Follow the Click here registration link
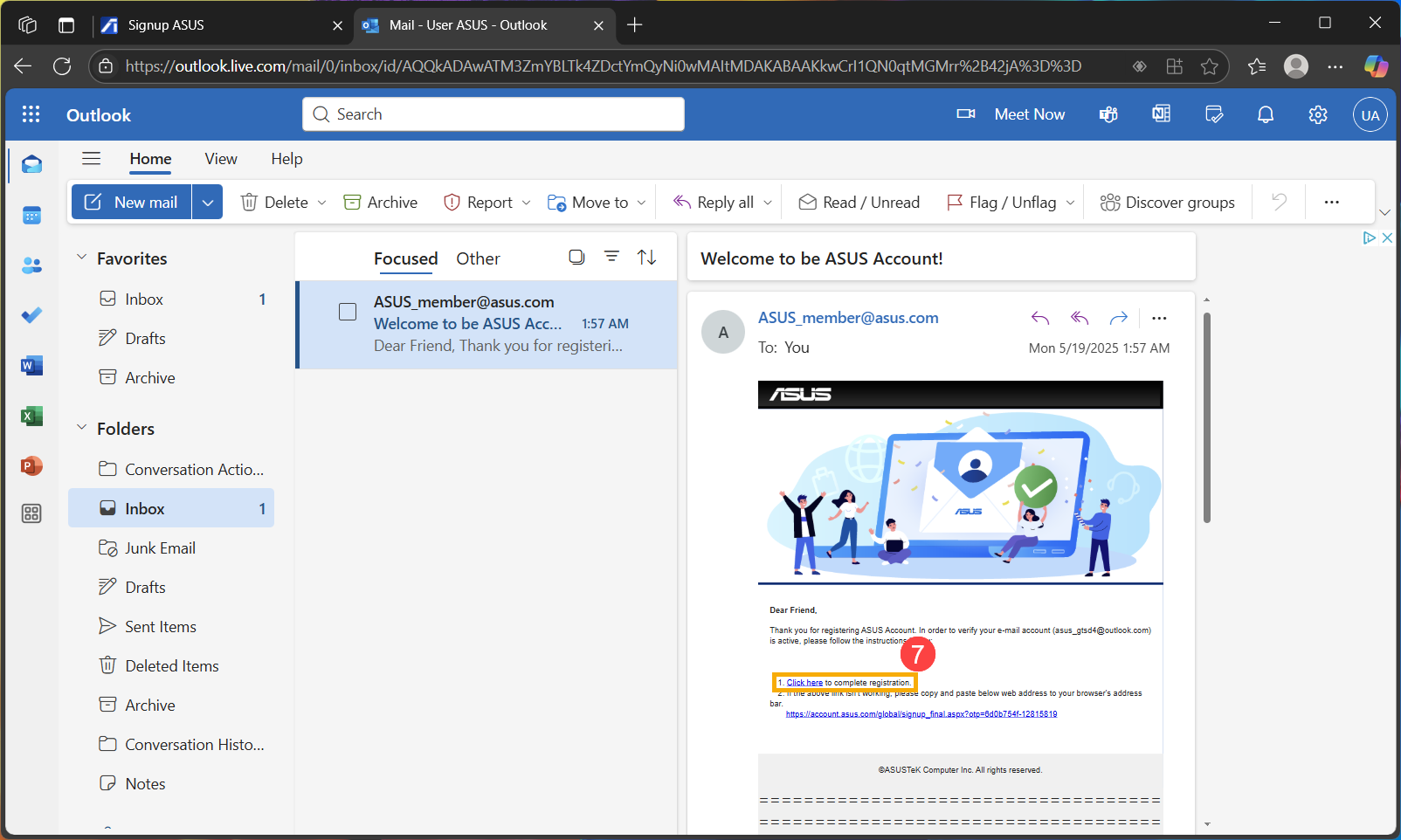This screenshot has height=840, width=1401. (804, 683)
